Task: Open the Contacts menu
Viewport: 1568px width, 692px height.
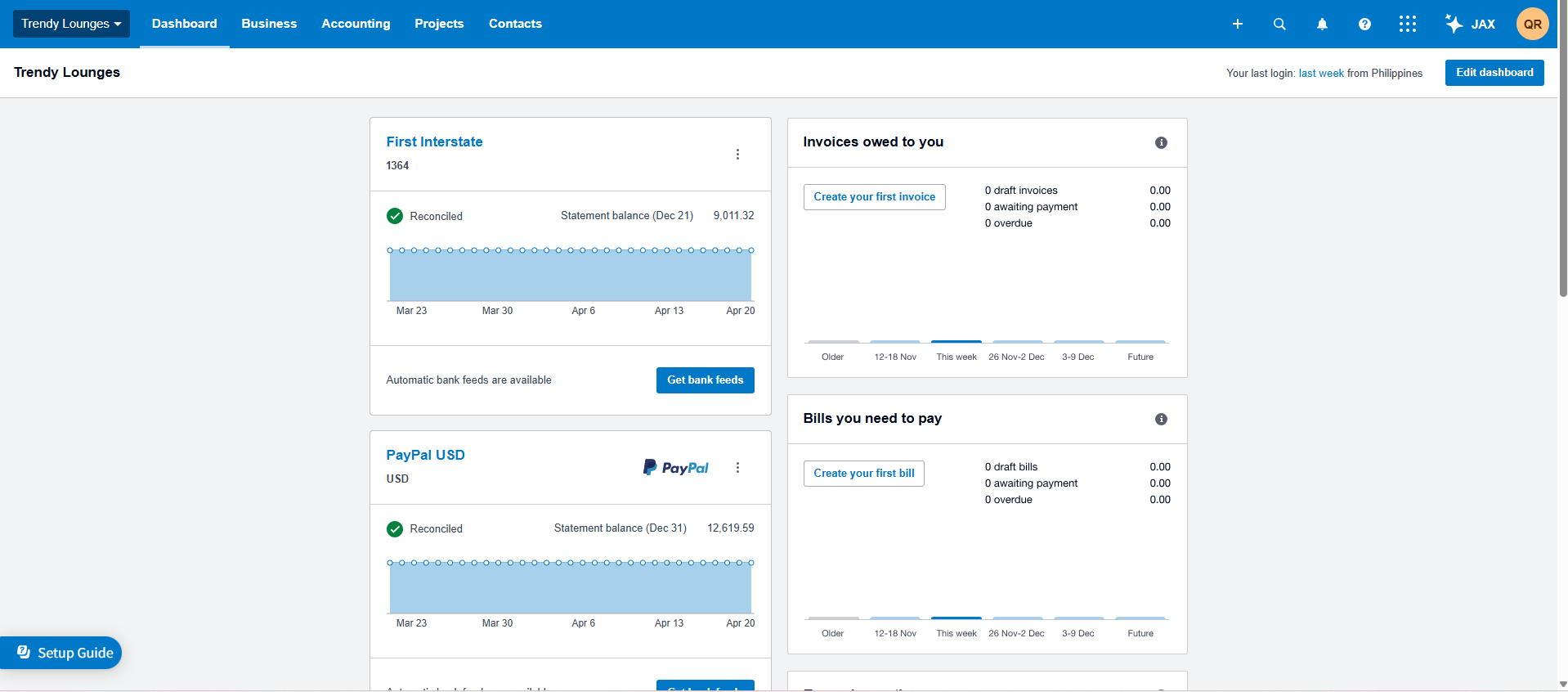Action: click(x=515, y=24)
